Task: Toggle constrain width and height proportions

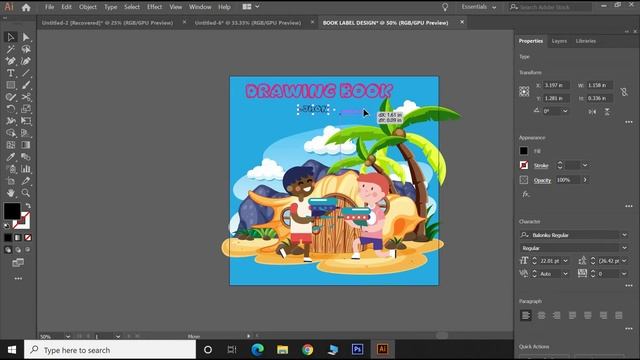Action: 624,92
